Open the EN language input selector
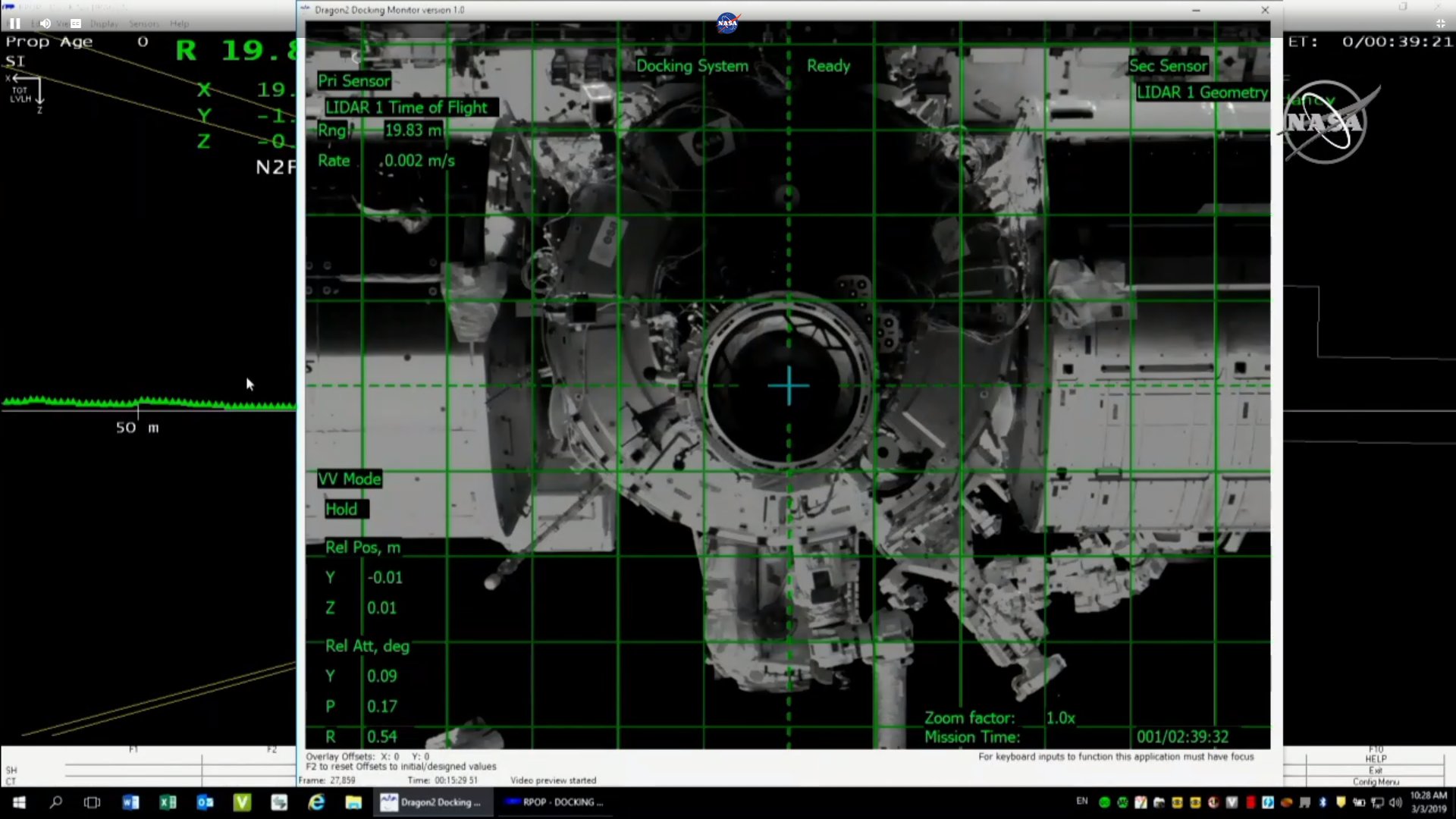This screenshot has height=819, width=1456. [1081, 802]
